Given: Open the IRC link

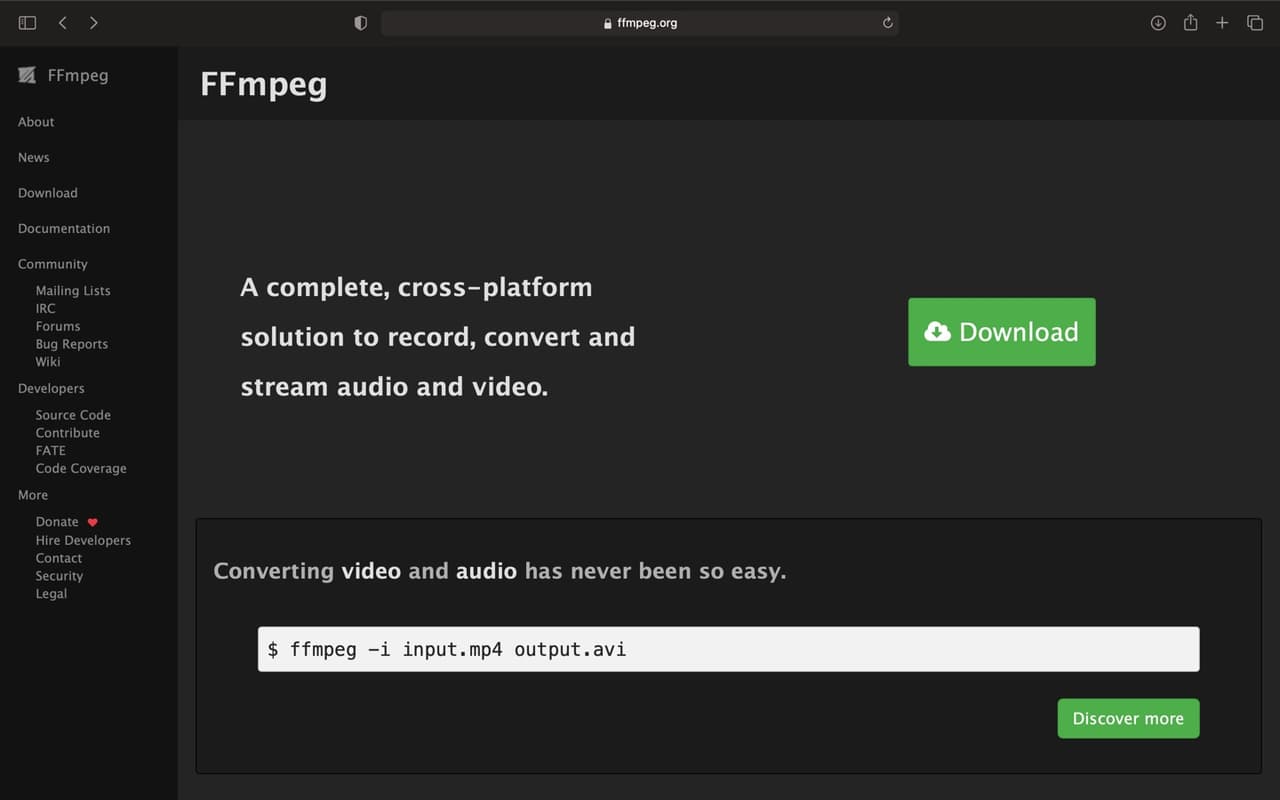Looking at the screenshot, I should pyautogui.click(x=45, y=308).
